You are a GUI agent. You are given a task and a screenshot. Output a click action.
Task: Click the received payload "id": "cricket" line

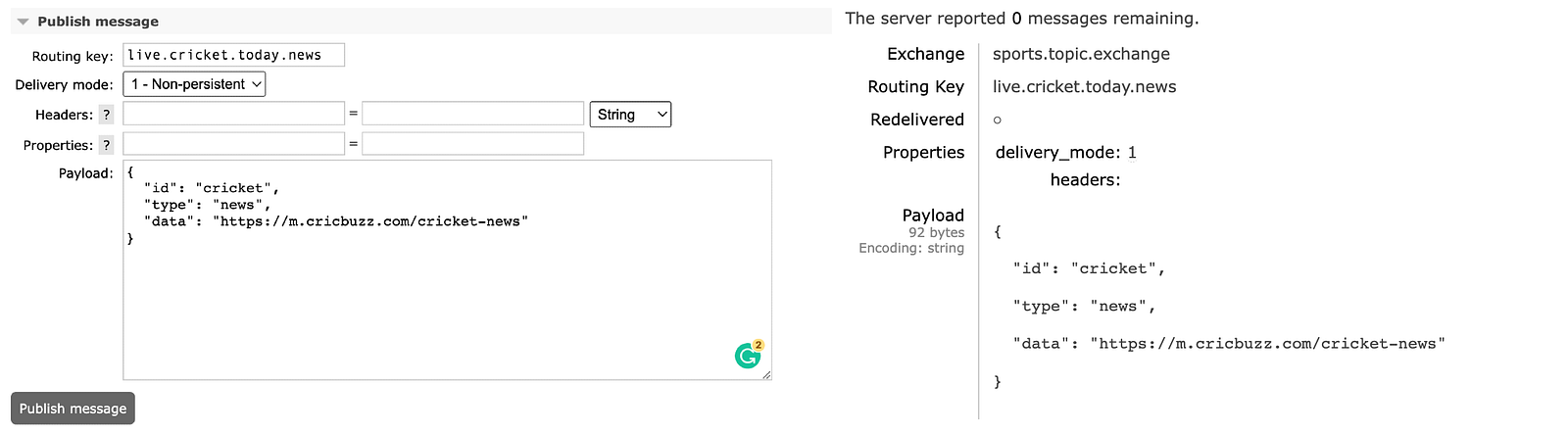[1089, 268]
